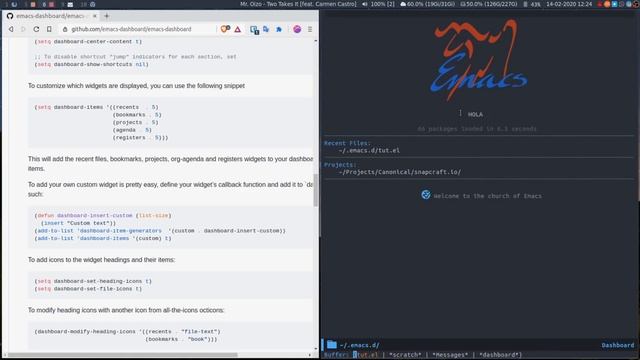Click the '(registers . 5)' code line
Image resolution: width=640 pixels, height=360 pixels.
tap(140, 138)
